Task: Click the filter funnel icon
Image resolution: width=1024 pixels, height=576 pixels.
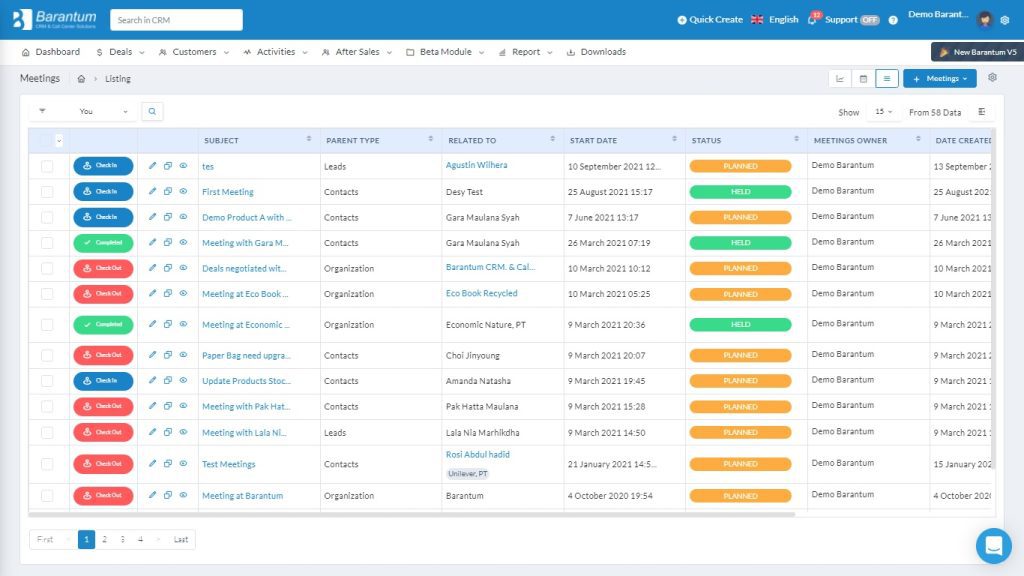Action: [x=42, y=111]
